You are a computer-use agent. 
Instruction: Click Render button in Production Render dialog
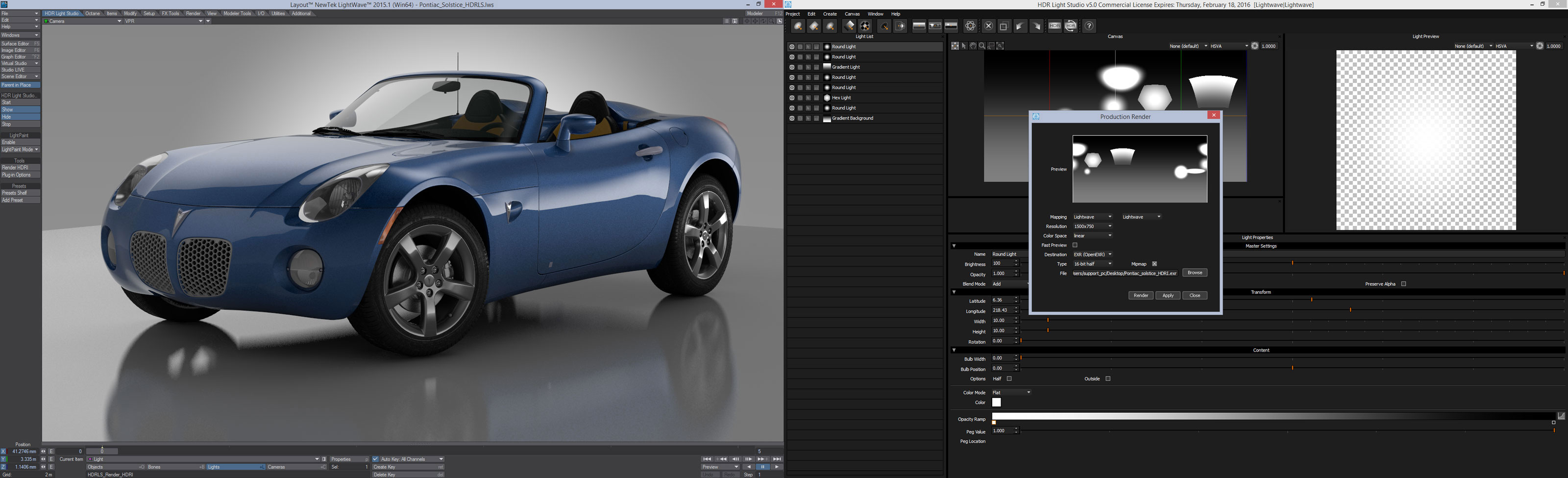(1141, 295)
